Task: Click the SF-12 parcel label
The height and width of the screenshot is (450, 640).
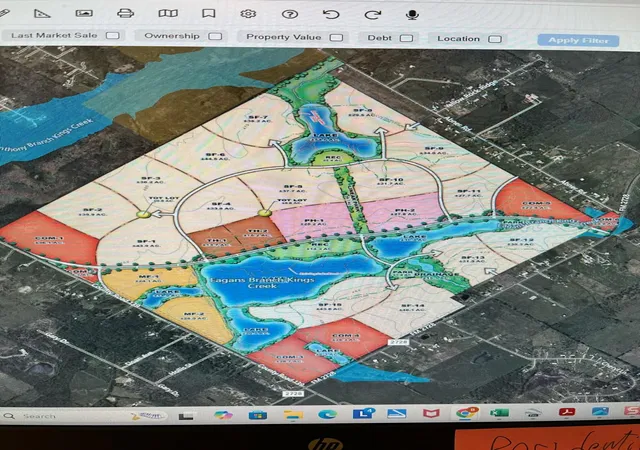Action: click(x=520, y=242)
